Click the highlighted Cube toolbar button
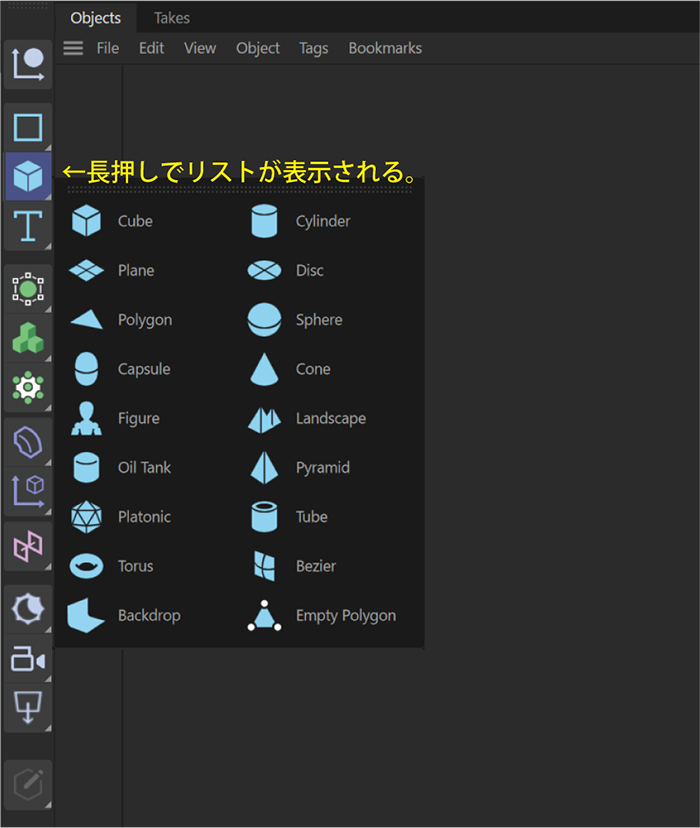700x828 pixels. point(28,176)
